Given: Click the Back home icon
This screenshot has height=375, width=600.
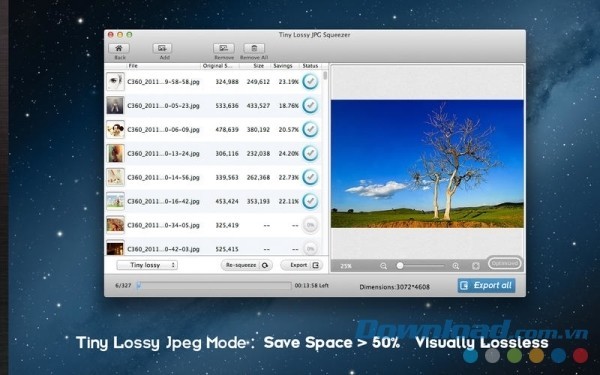Looking at the screenshot, I should (119, 48).
